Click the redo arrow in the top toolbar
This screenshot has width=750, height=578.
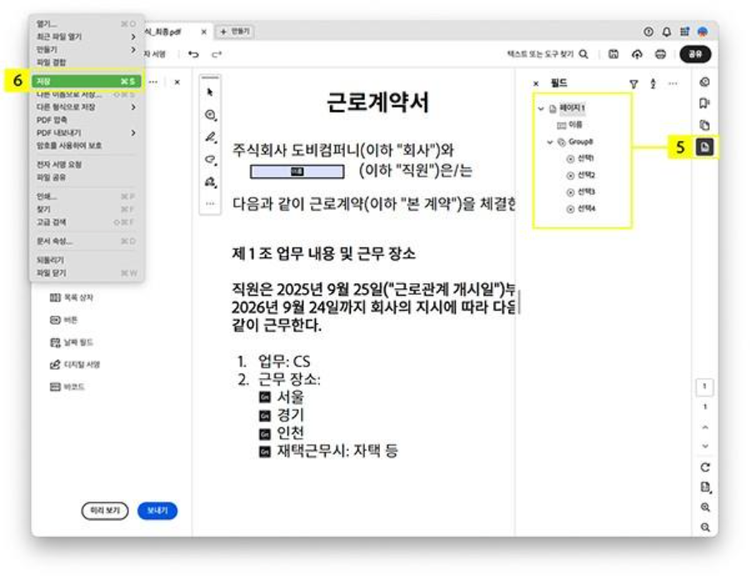pos(217,54)
